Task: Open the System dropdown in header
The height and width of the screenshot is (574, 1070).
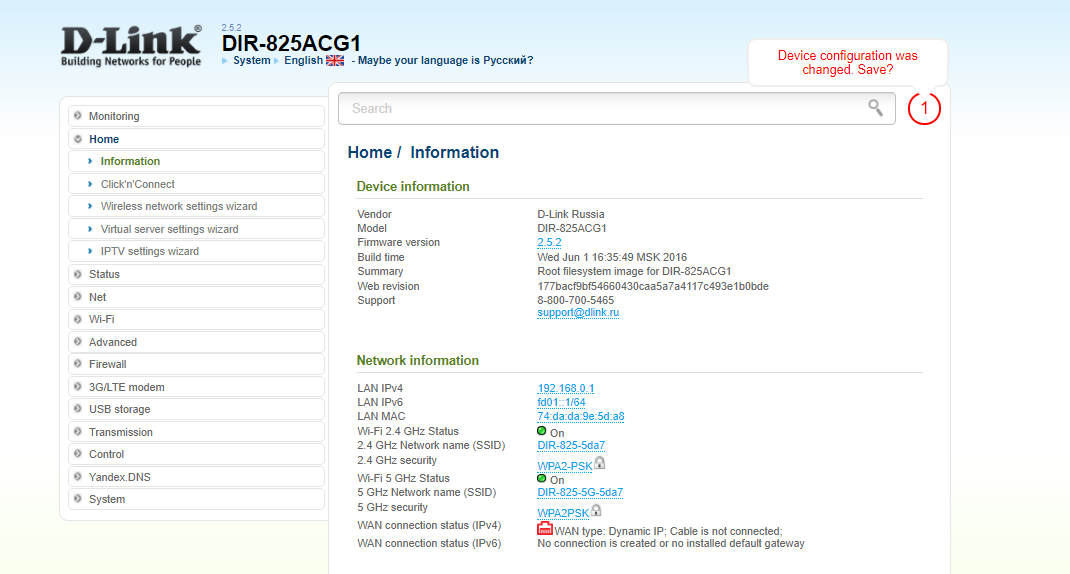Action: [251, 60]
